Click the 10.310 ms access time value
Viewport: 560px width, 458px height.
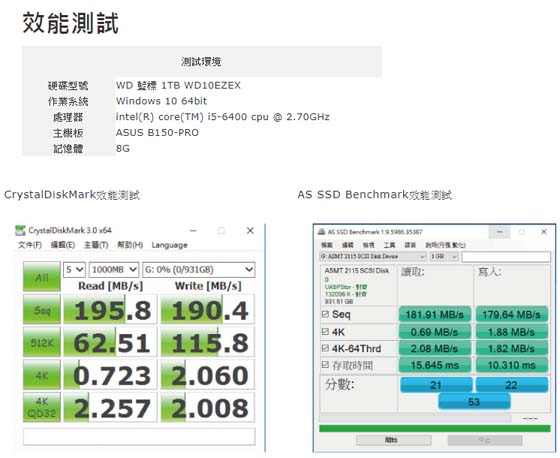pyautogui.click(x=511, y=365)
